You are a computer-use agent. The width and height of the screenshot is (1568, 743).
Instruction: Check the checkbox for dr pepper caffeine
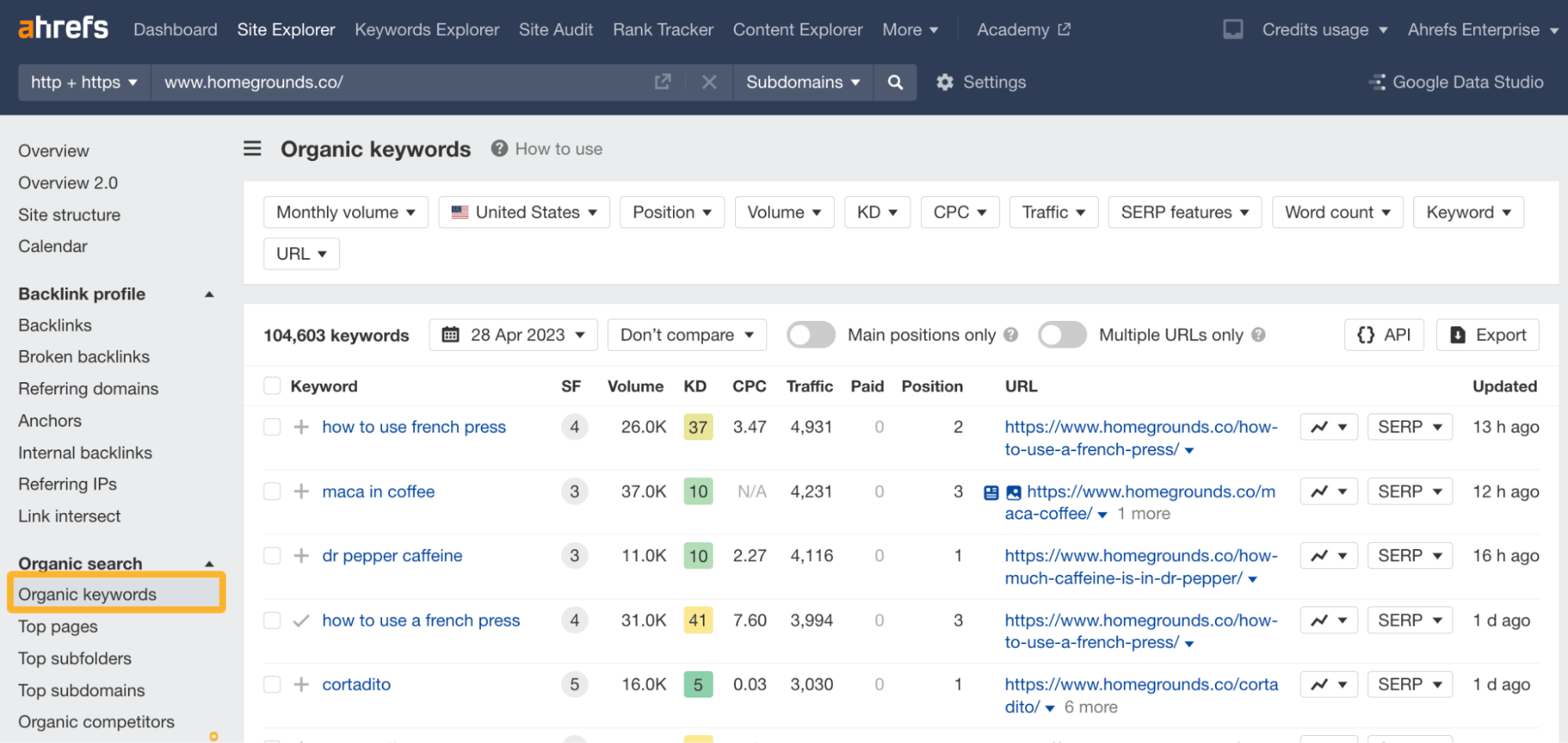[x=271, y=555]
